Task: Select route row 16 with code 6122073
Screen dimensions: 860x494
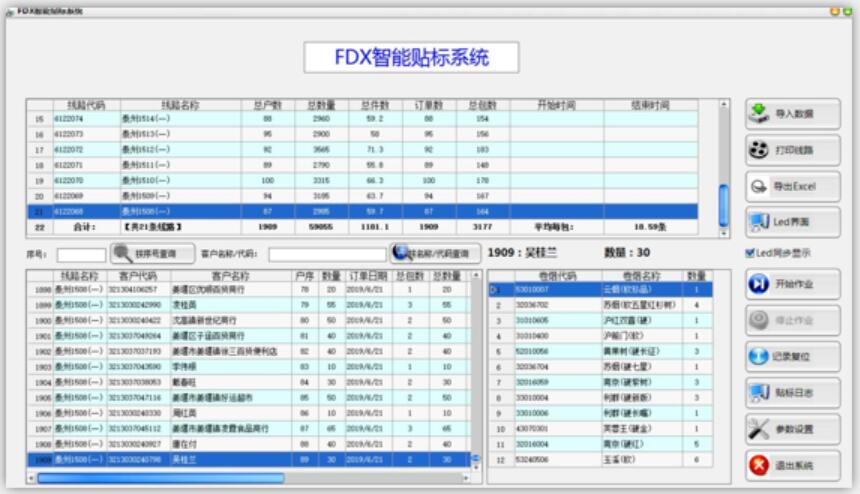Action: [x=363, y=134]
